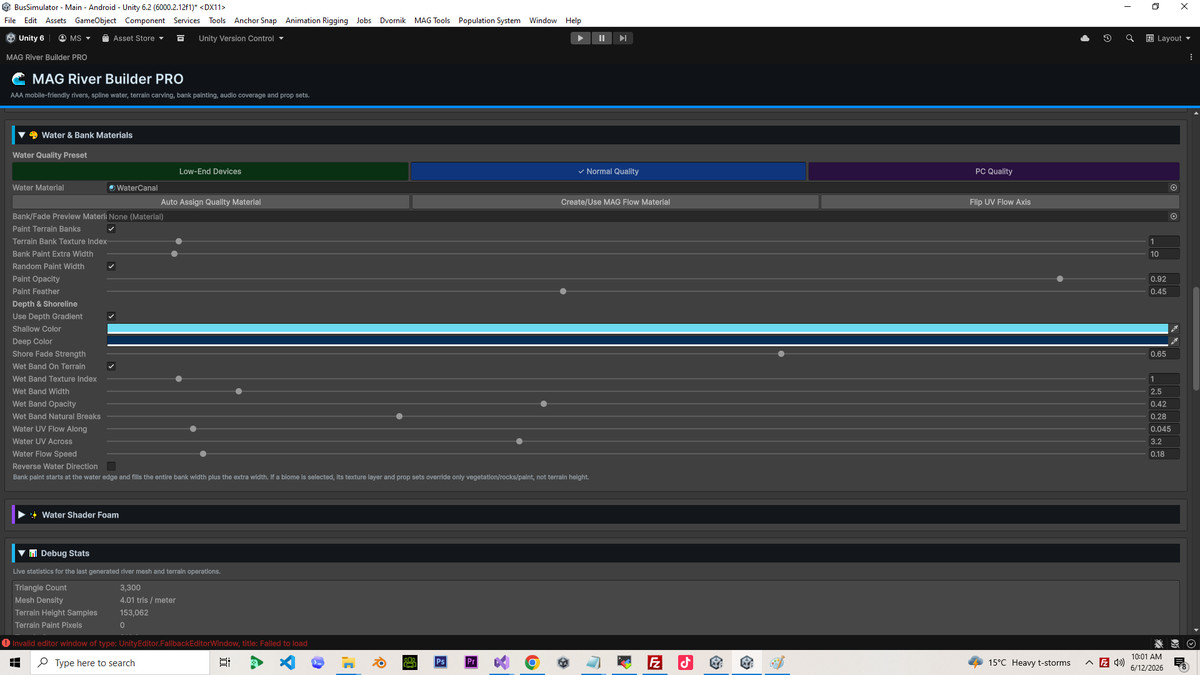The height and width of the screenshot is (675, 1200).
Task: Open the Population System menu
Action: tap(489, 20)
